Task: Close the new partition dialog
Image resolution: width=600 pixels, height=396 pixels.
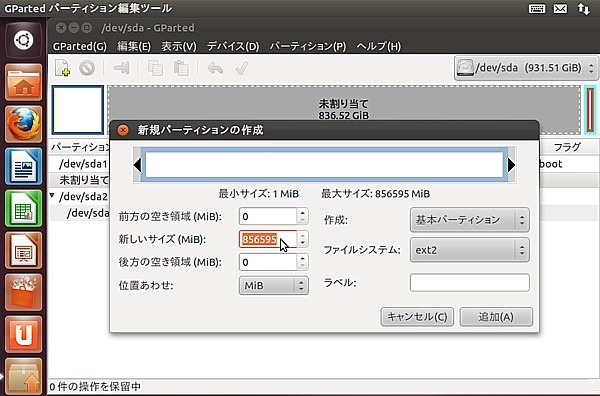Action: click(123, 130)
